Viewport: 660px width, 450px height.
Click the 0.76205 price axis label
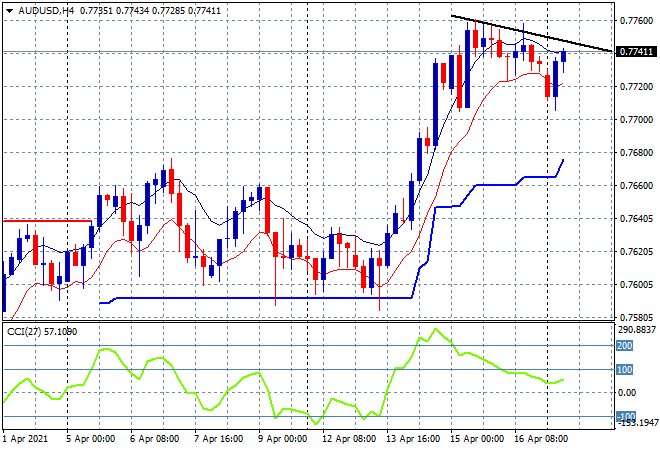pyautogui.click(x=636, y=252)
